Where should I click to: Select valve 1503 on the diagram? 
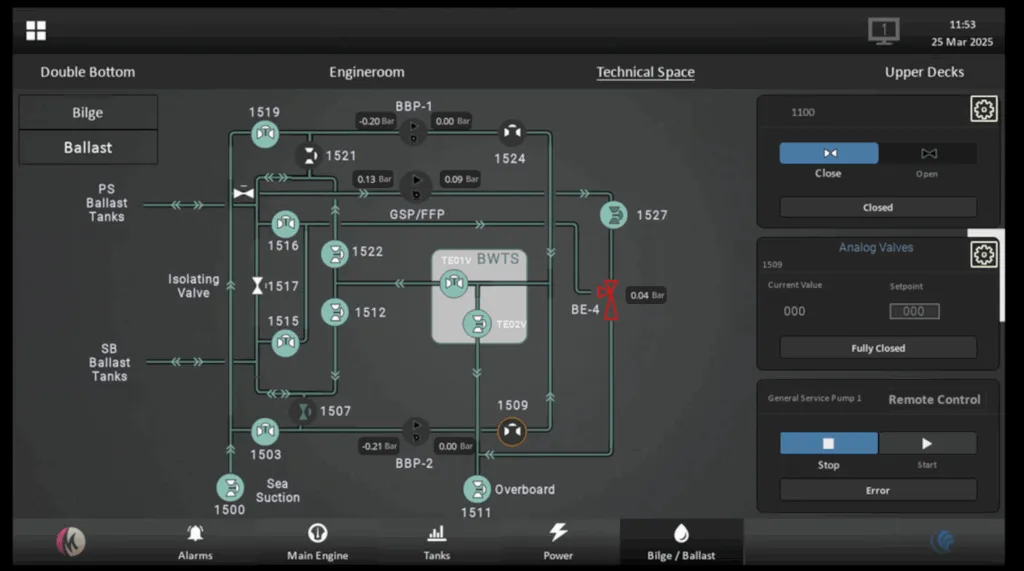(265, 431)
